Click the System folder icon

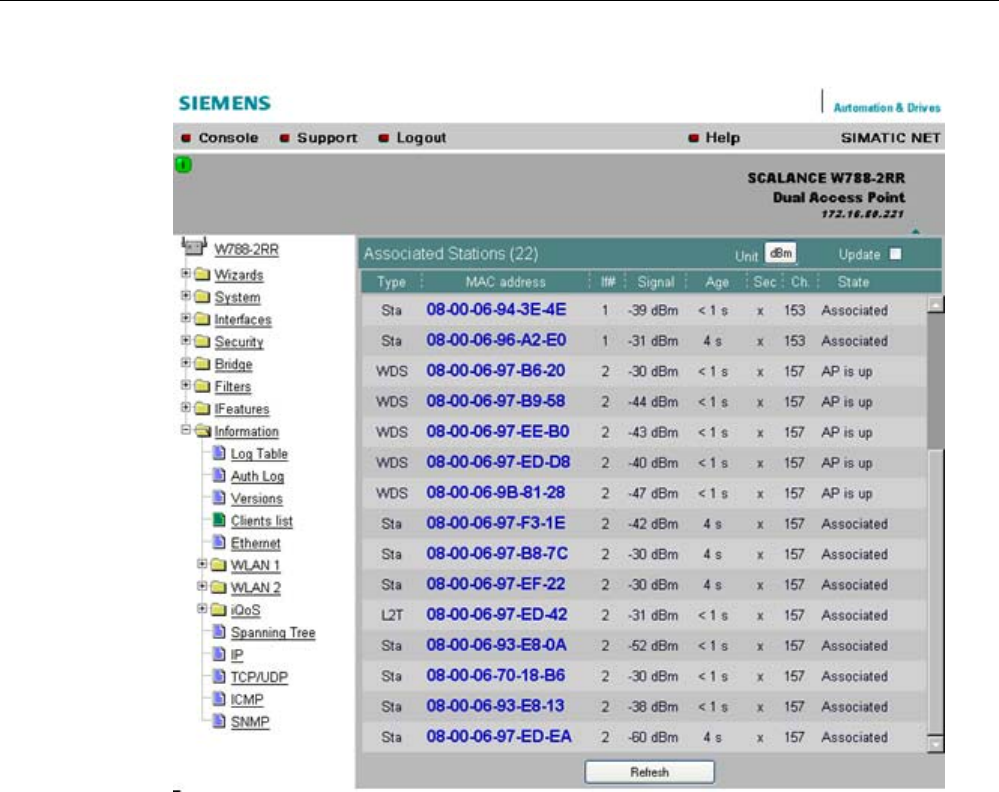pos(203,296)
